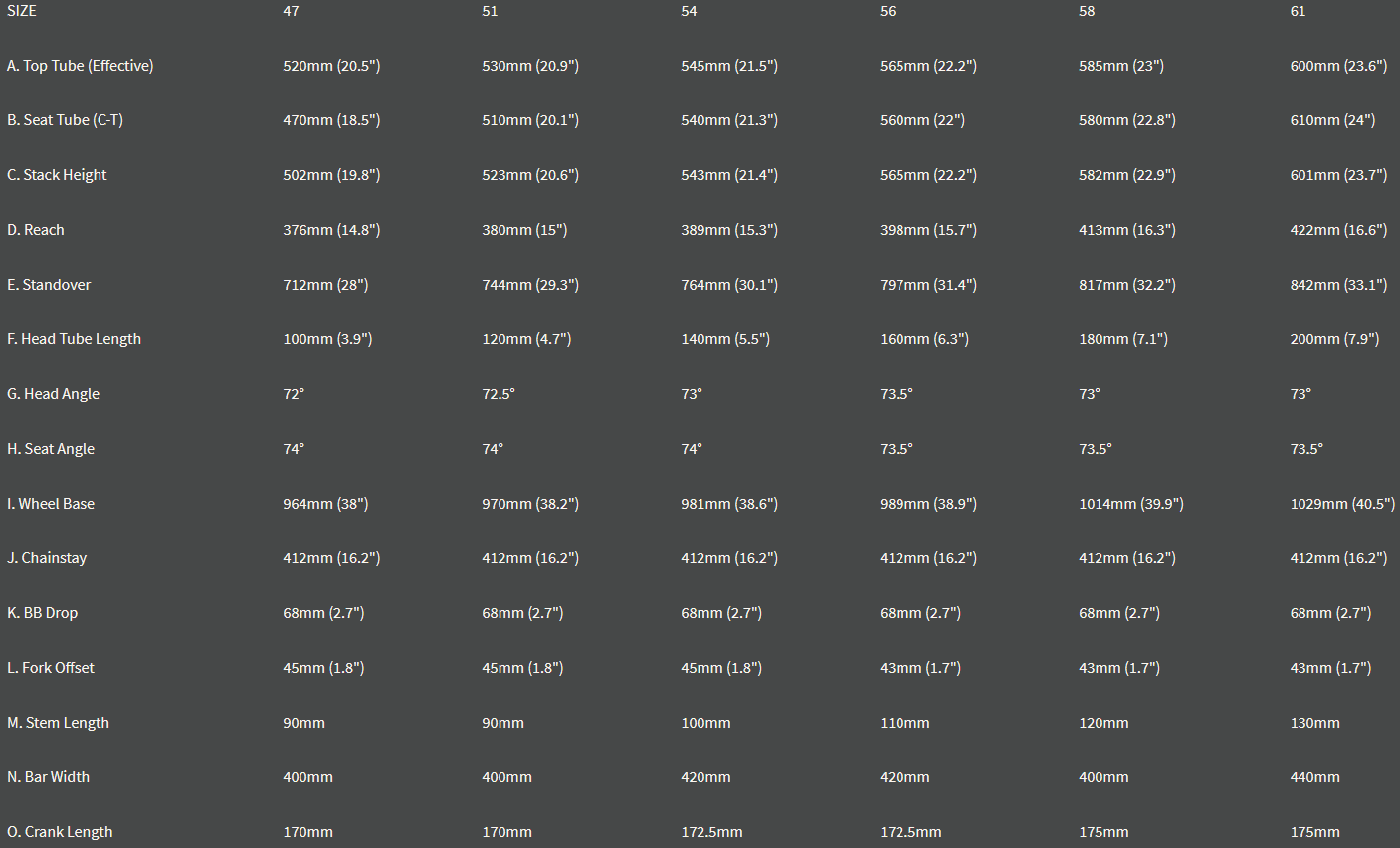Viewport: 1400px width, 848px height.
Task: Click the 1029mm wheel base value
Action: 1342,504
